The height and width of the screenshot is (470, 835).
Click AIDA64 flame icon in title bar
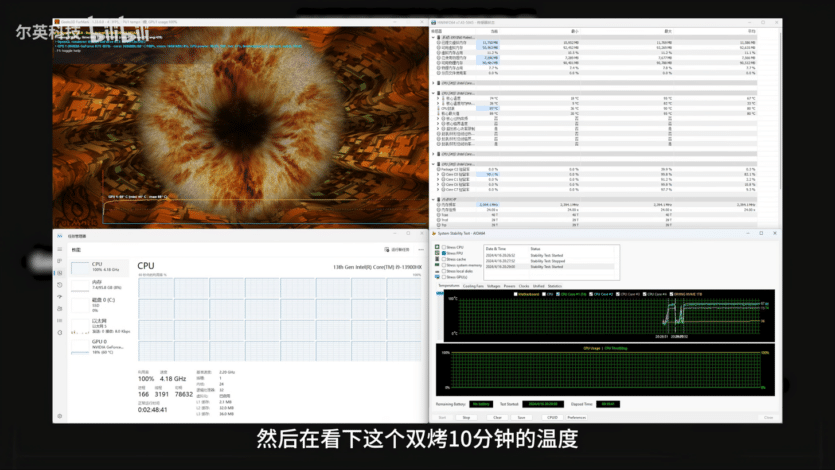[x=434, y=233]
